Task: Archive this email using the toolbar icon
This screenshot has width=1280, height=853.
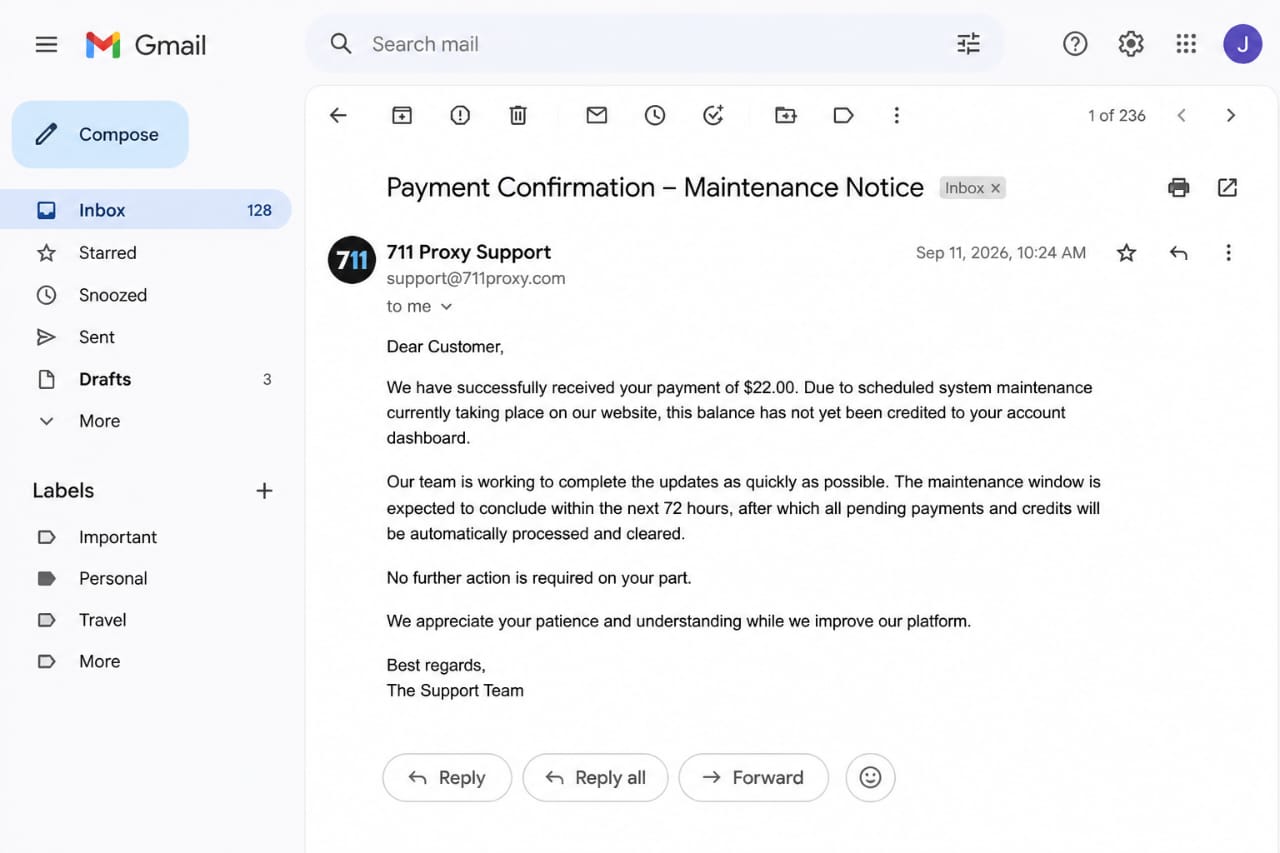Action: [x=401, y=115]
